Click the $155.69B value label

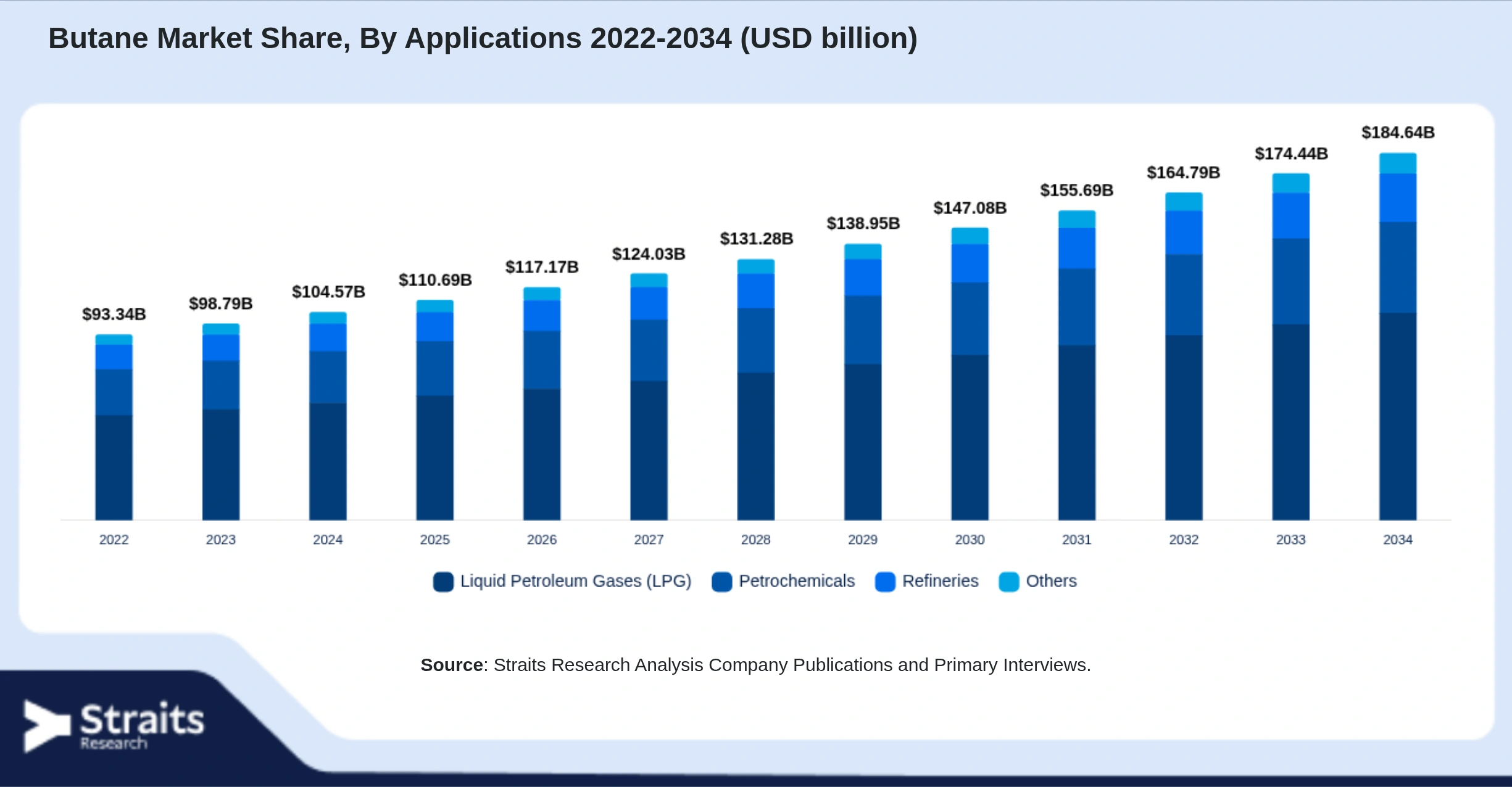tap(1077, 190)
